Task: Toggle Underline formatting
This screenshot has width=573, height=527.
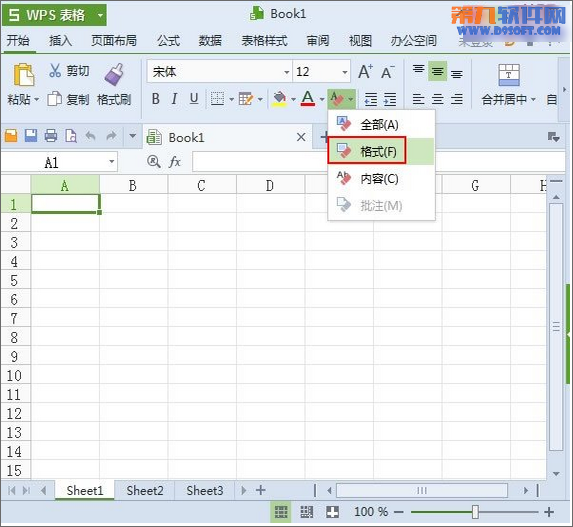Action: 194,99
